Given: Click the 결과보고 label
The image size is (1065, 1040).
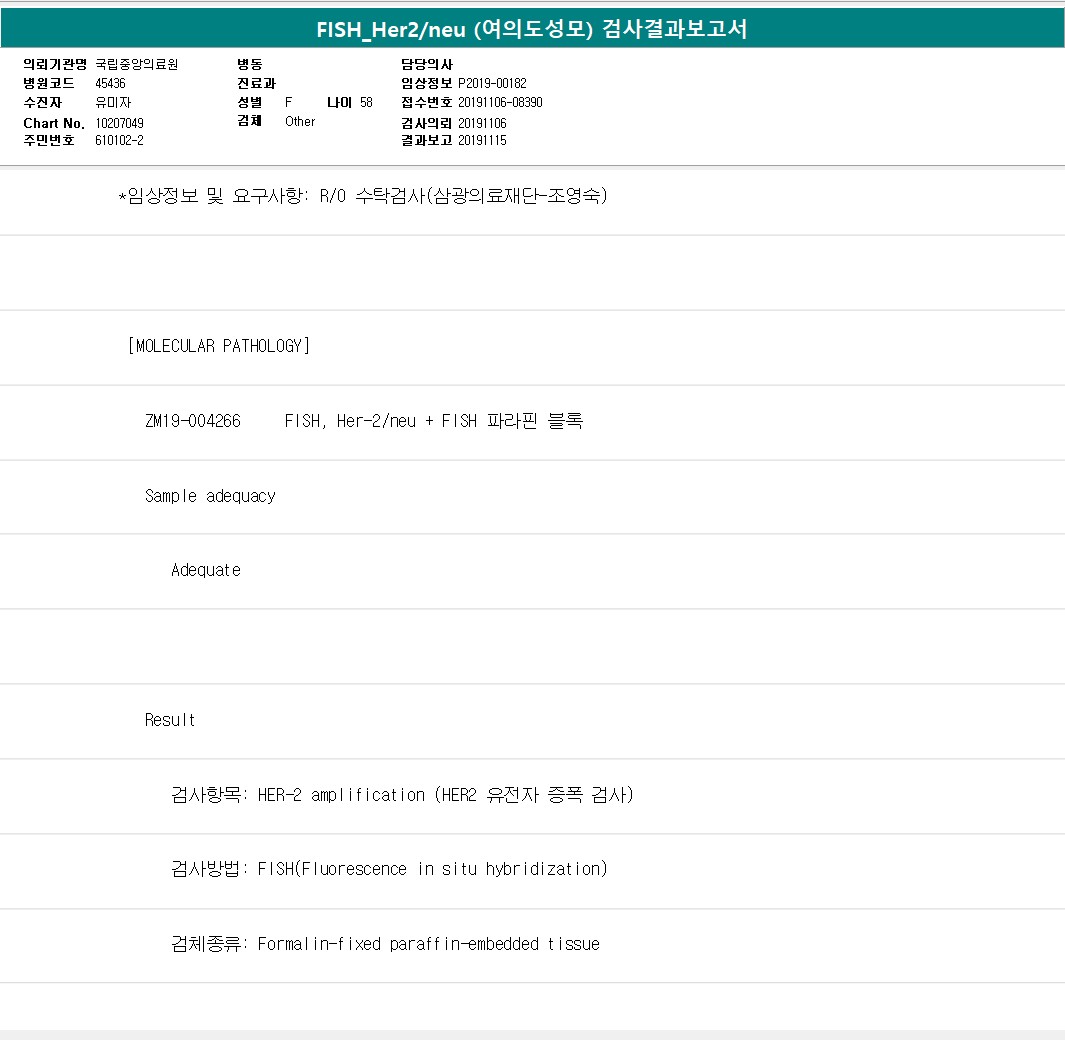Looking at the screenshot, I should pyautogui.click(x=427, y=141).
